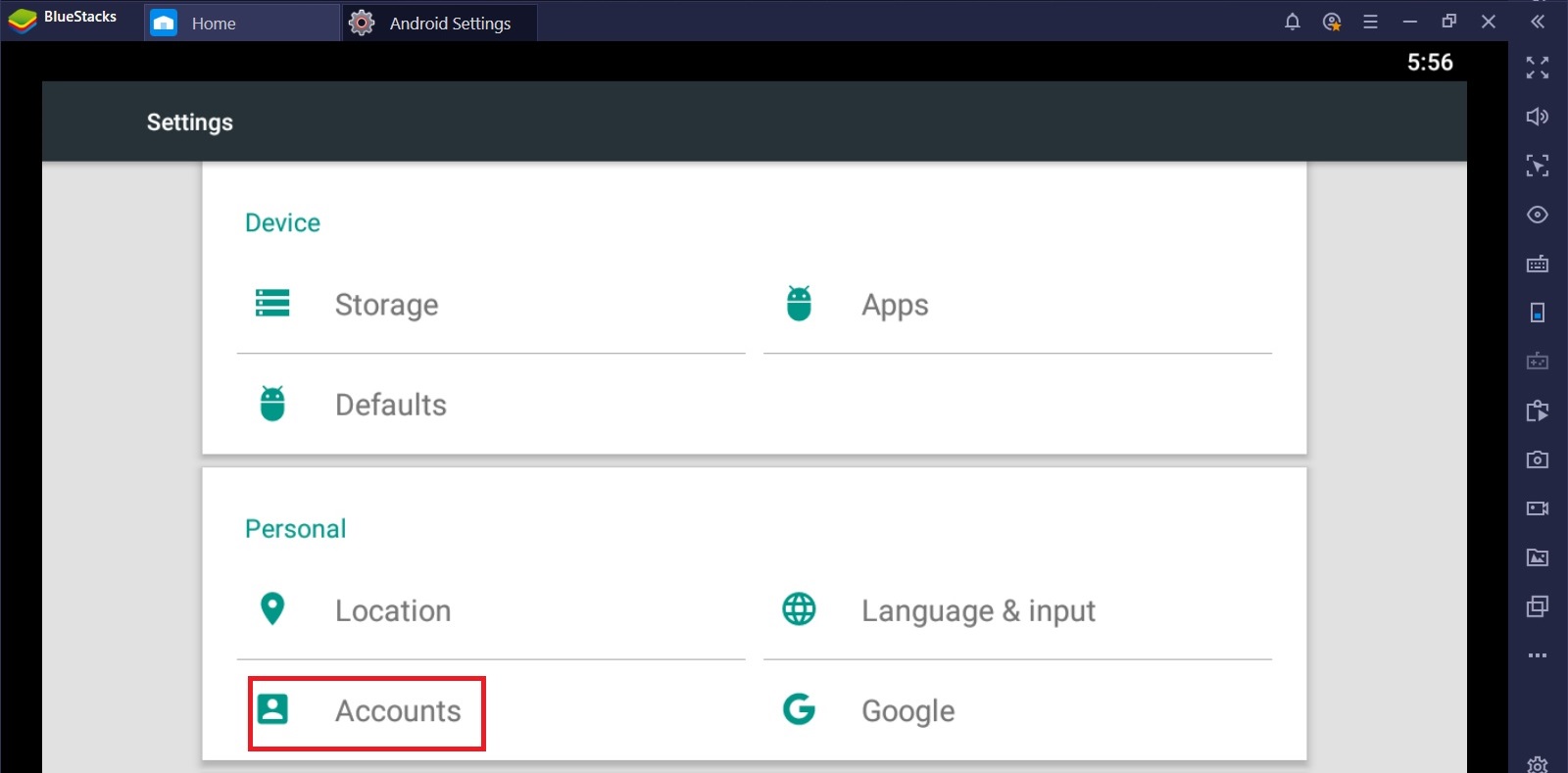
Task: Click the Android Settings tab gear icon
Action: click(362, 23)
